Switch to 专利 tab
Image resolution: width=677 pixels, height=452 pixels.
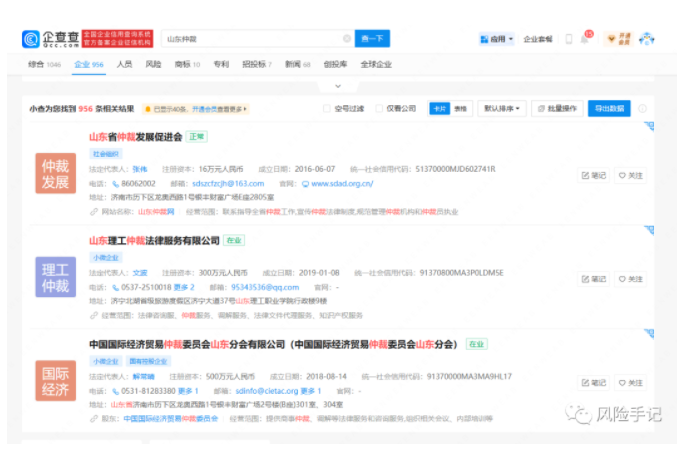point(221,64)
